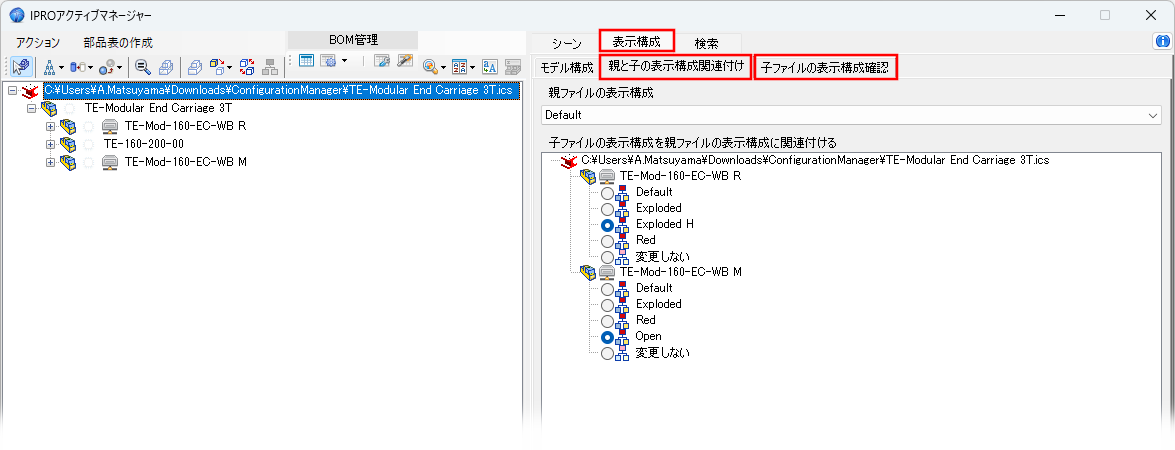Expand the TE-160-200-00 node
This screenshot has width=1175, height=450.
click(x=51, y=144)
